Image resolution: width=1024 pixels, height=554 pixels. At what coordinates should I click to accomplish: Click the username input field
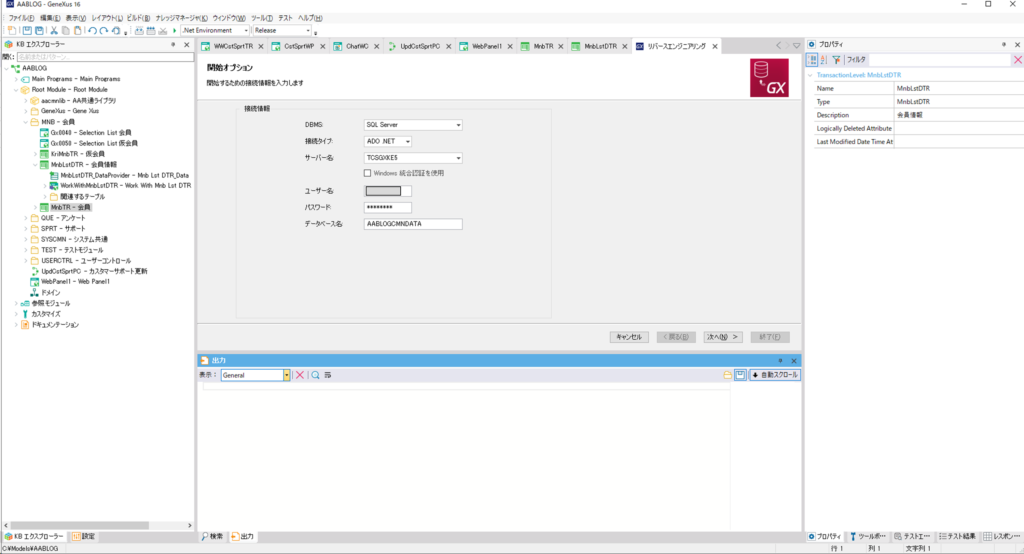[387, 191]
